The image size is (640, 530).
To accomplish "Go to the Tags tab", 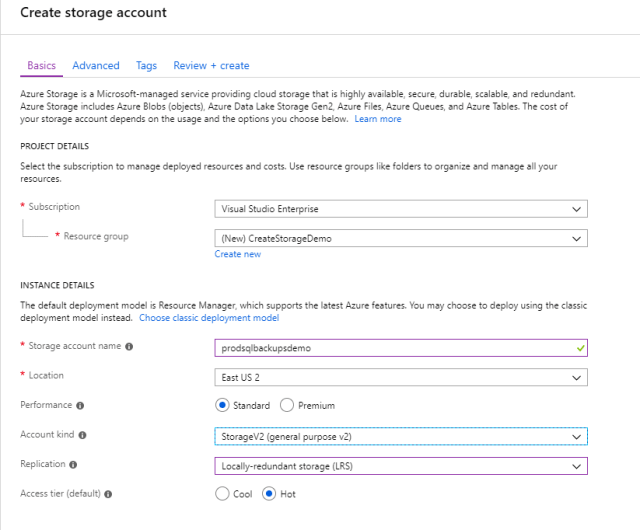I will [x=146, y=66].
